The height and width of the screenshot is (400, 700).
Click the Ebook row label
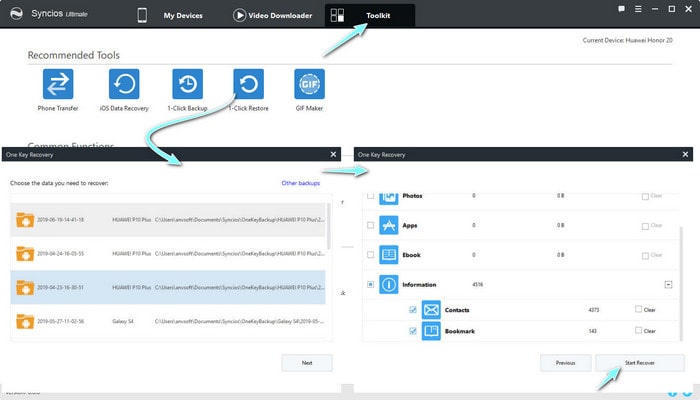412,255
